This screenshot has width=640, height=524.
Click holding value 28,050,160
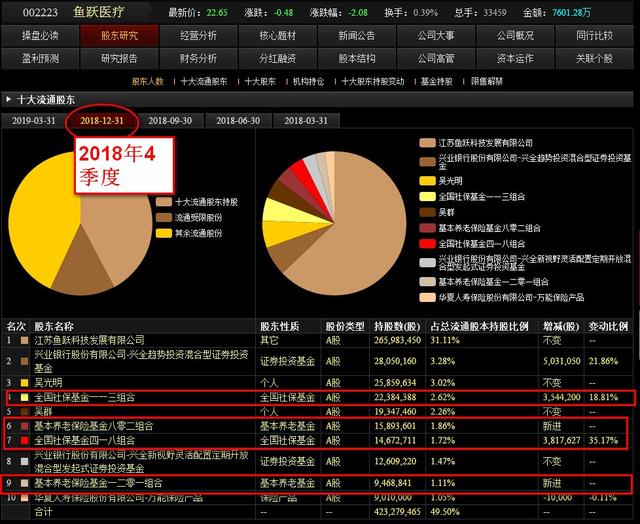(x=395, y=361)
